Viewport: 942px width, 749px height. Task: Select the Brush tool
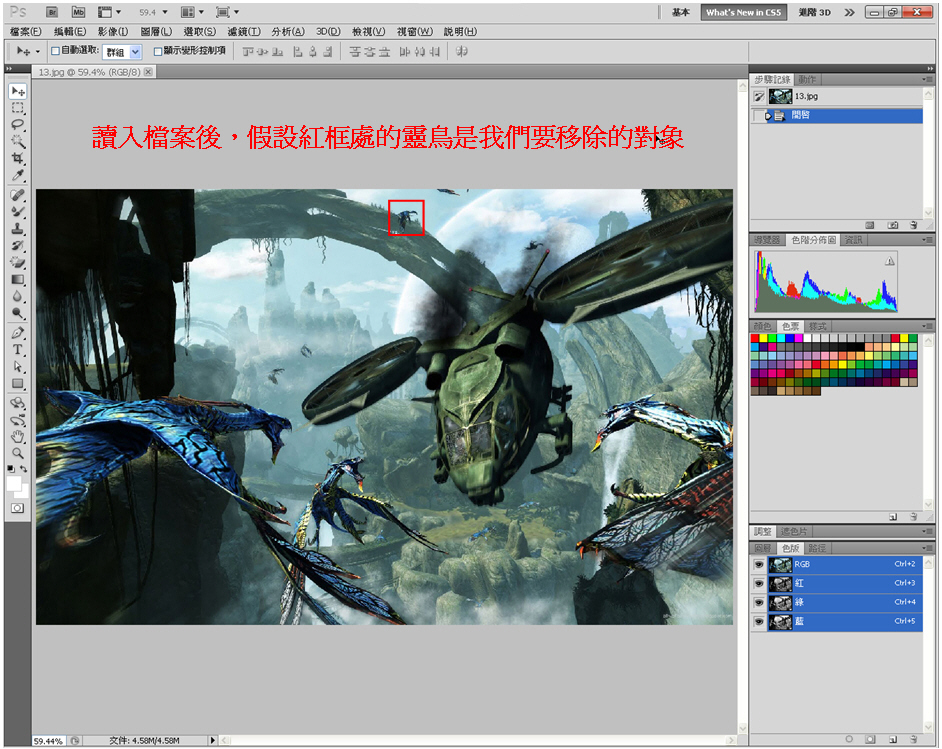coord(17,212)
